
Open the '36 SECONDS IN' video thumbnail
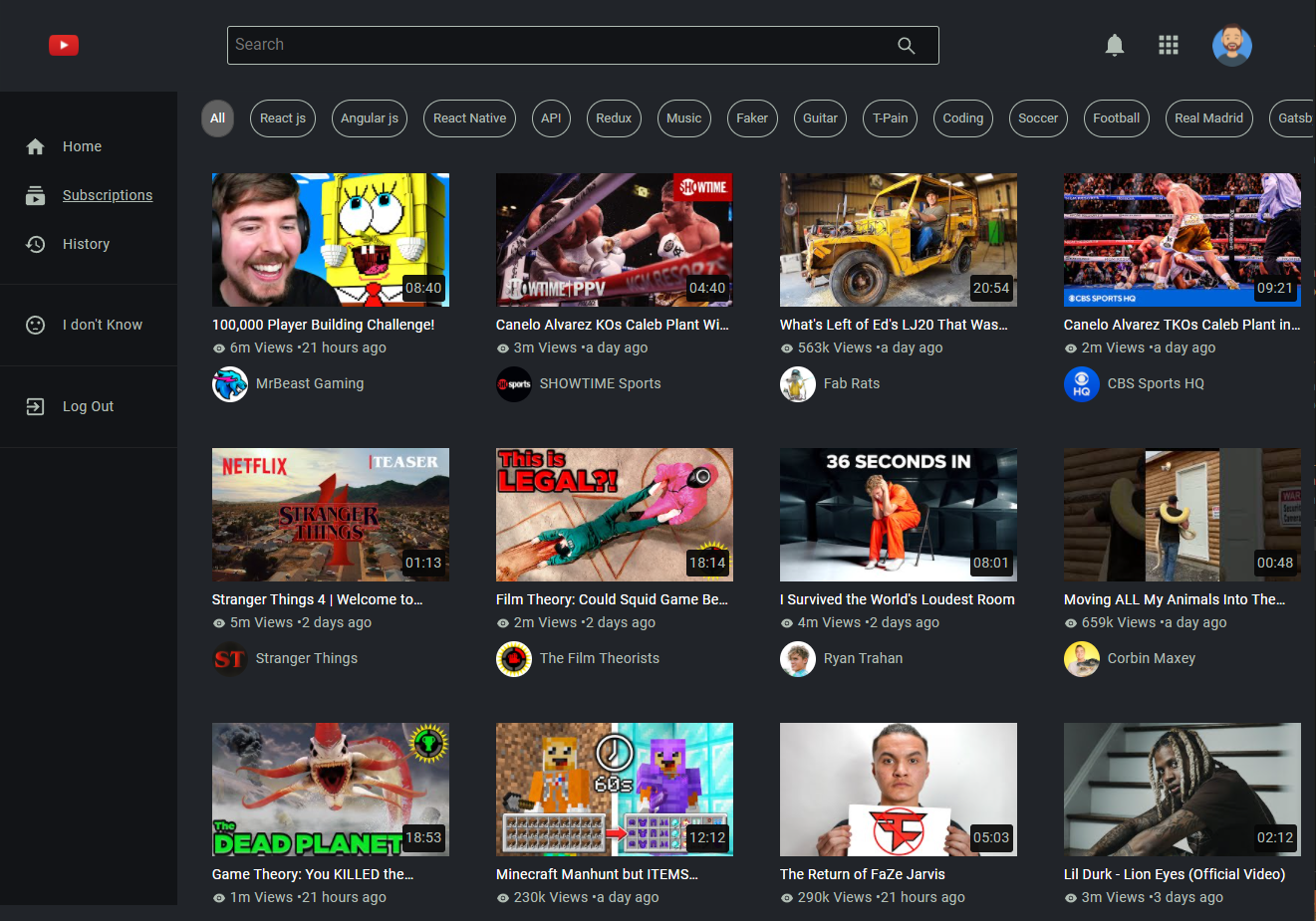pos(899,515)
